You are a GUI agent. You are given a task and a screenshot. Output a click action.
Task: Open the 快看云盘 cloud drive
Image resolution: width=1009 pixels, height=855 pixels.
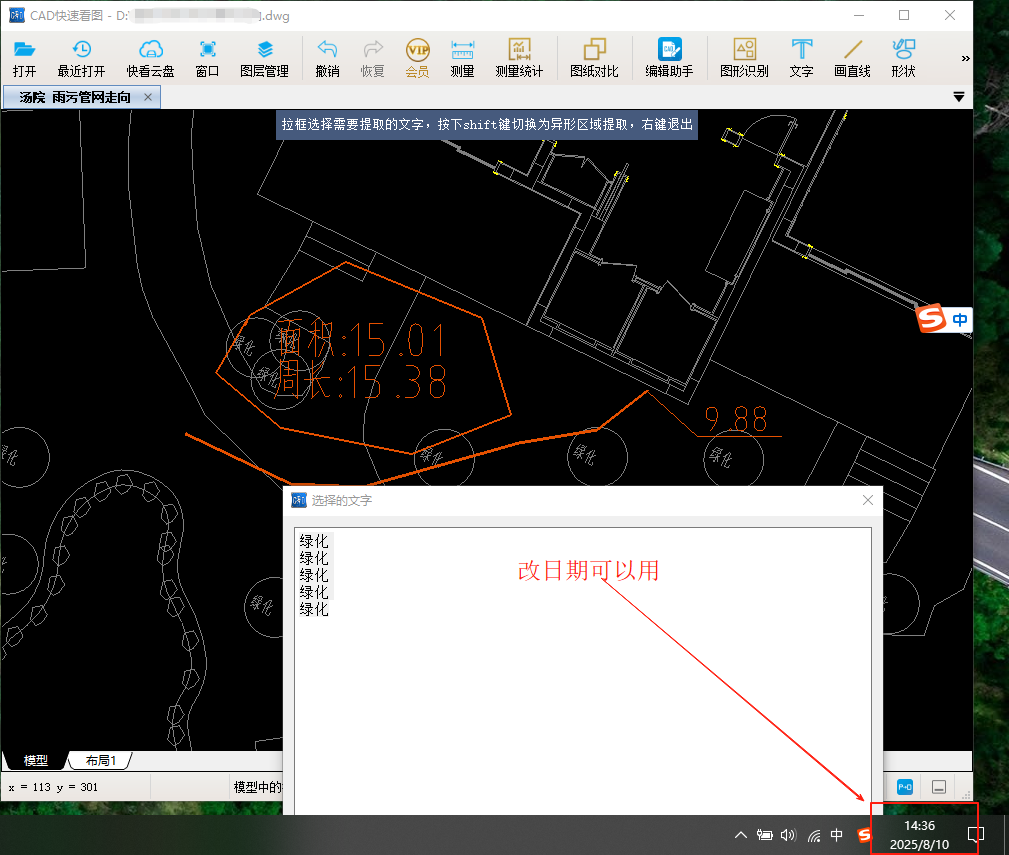click(x=151, y=58)
